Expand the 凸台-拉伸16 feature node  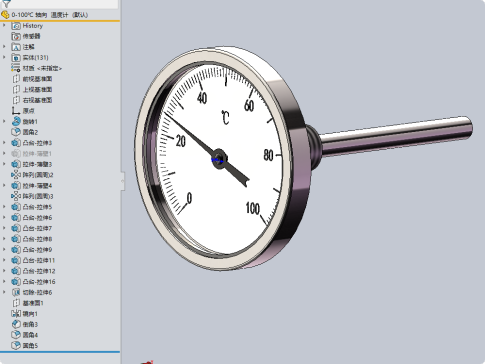pos(4,282)
